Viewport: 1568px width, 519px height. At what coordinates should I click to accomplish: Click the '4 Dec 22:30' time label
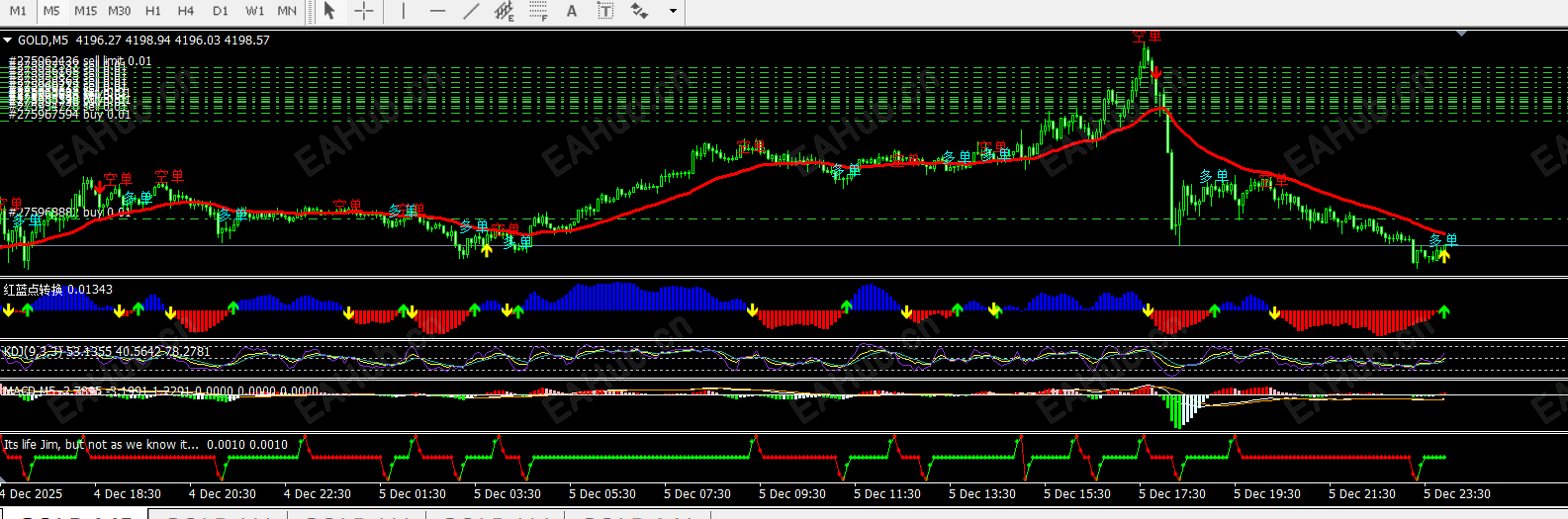(x=318, y=494)
